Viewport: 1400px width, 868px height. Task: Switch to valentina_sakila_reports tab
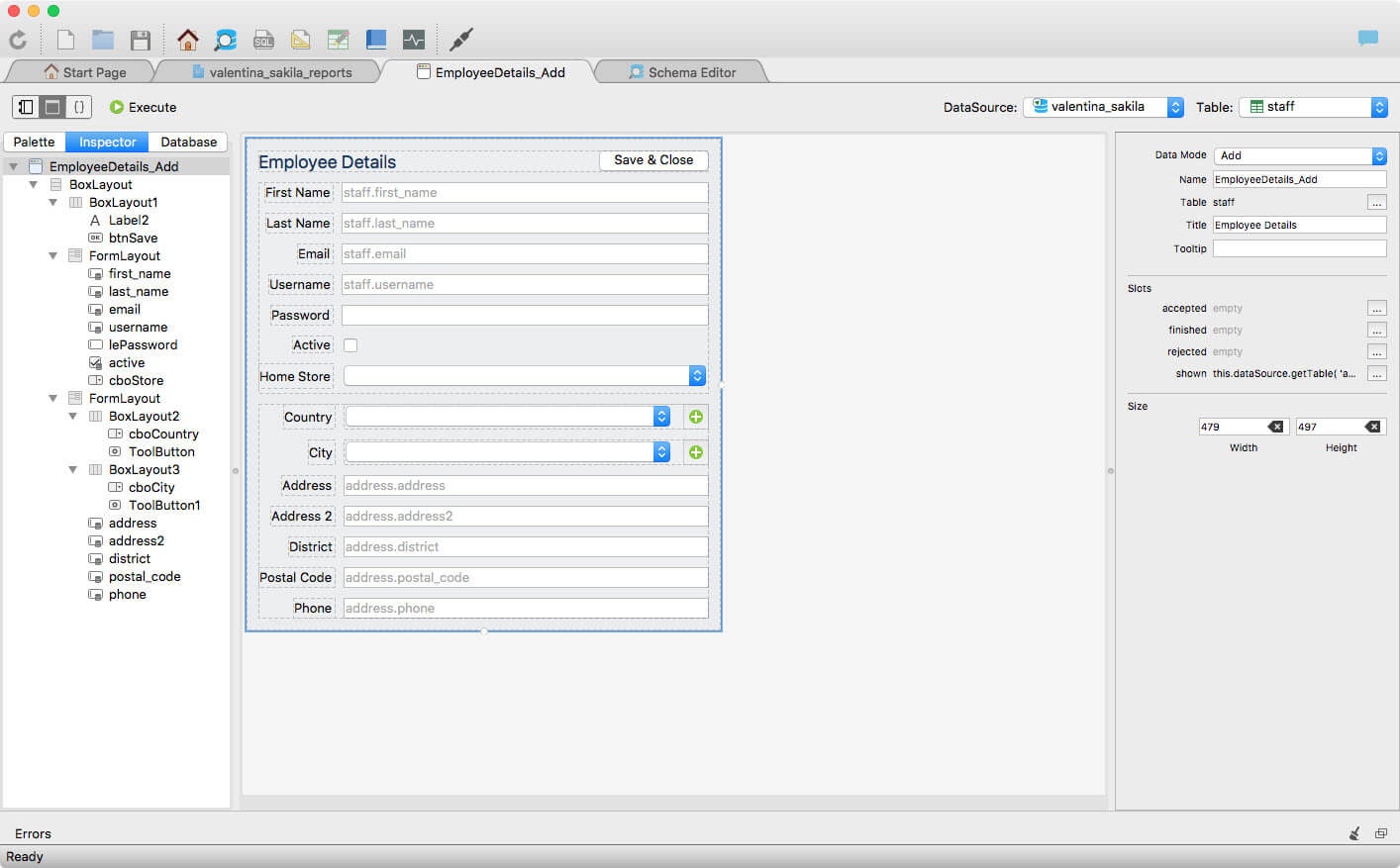pos(271,72)
